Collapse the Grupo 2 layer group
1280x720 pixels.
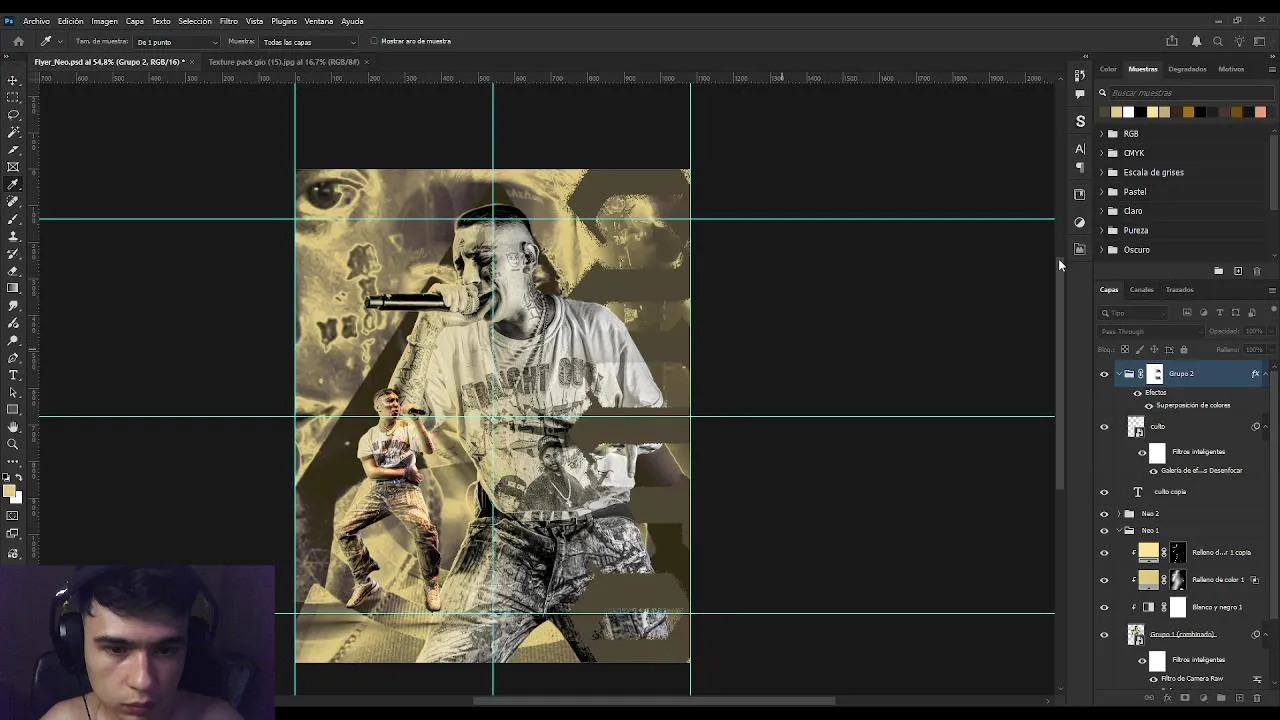1119,374
